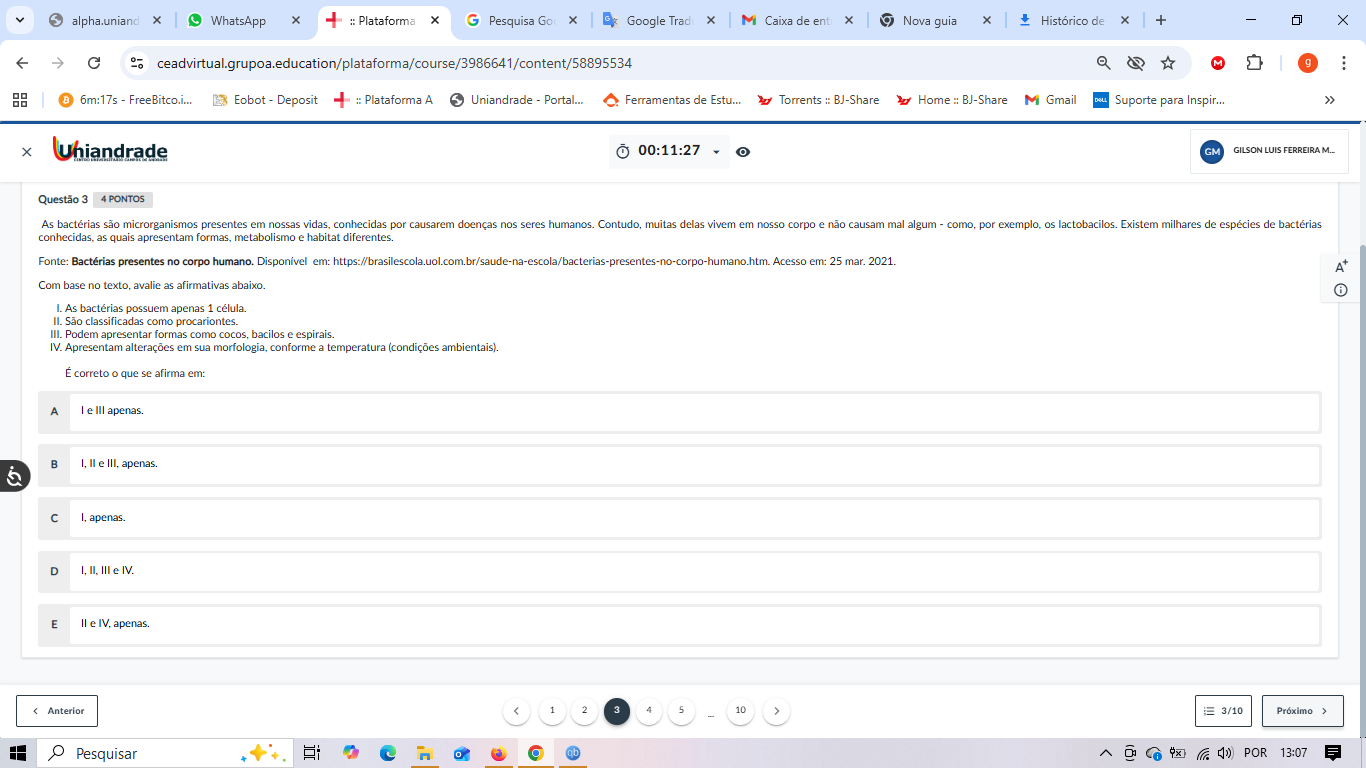Open the GM user profile menu
This screenshot has width=1366, height=768.
(1268, 151)
